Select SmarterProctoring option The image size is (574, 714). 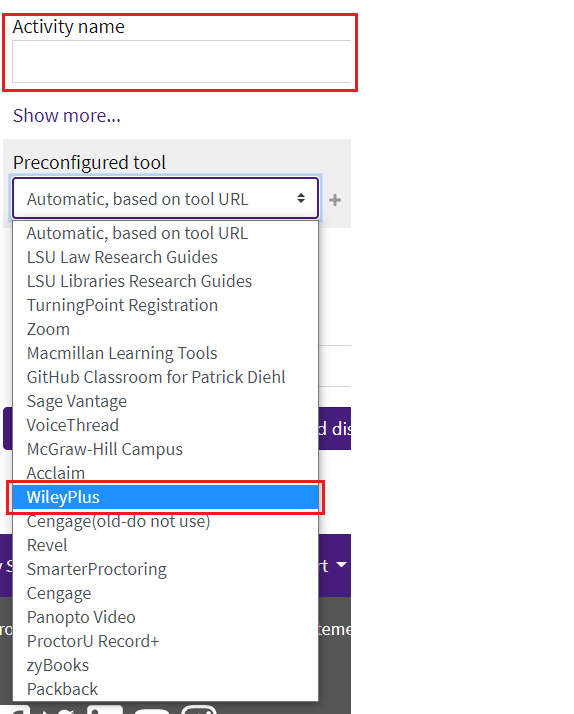pyautogui.click(x=165, y=569)
